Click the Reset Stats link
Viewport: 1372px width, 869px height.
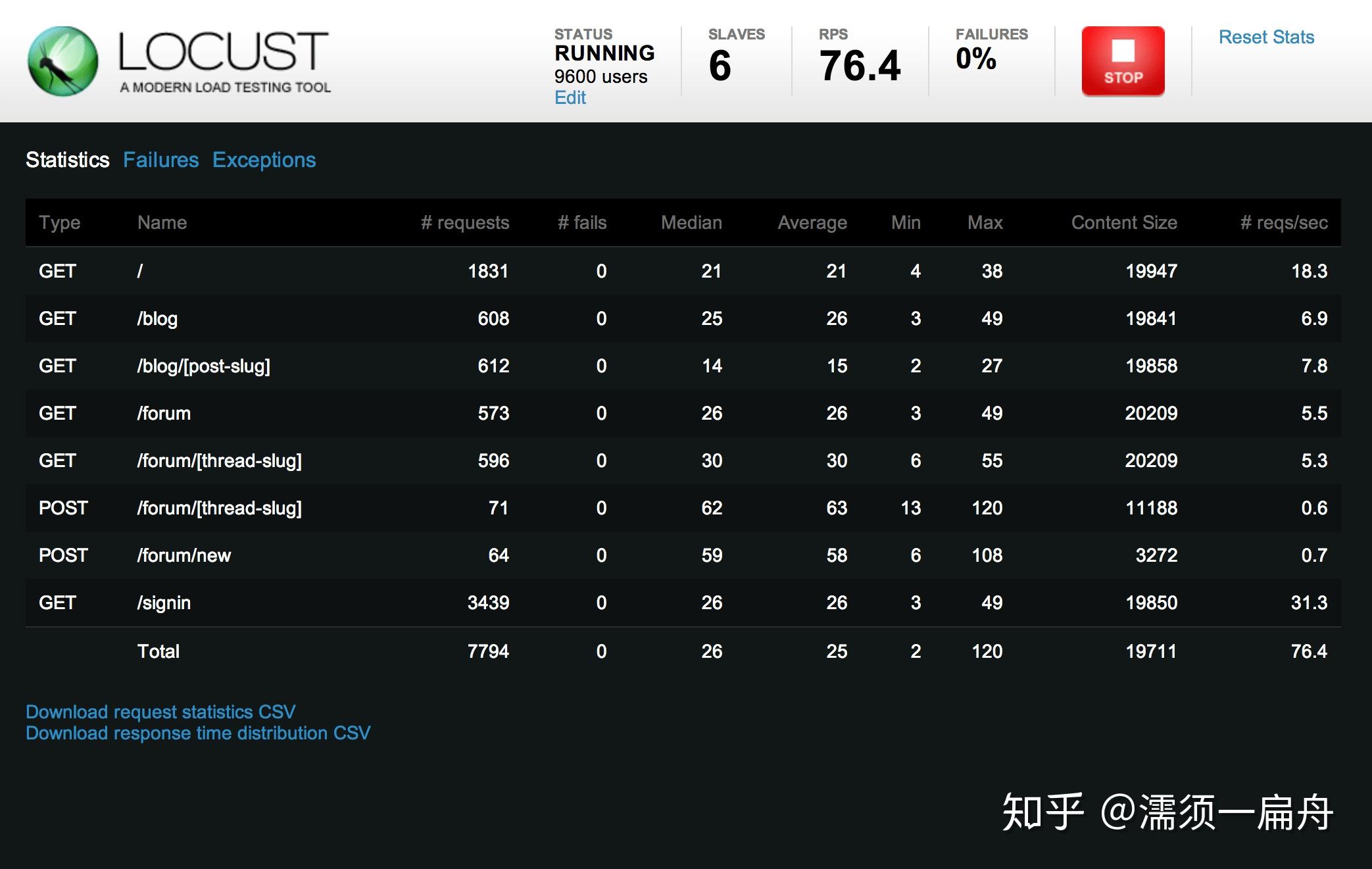tap(1265, 37)
